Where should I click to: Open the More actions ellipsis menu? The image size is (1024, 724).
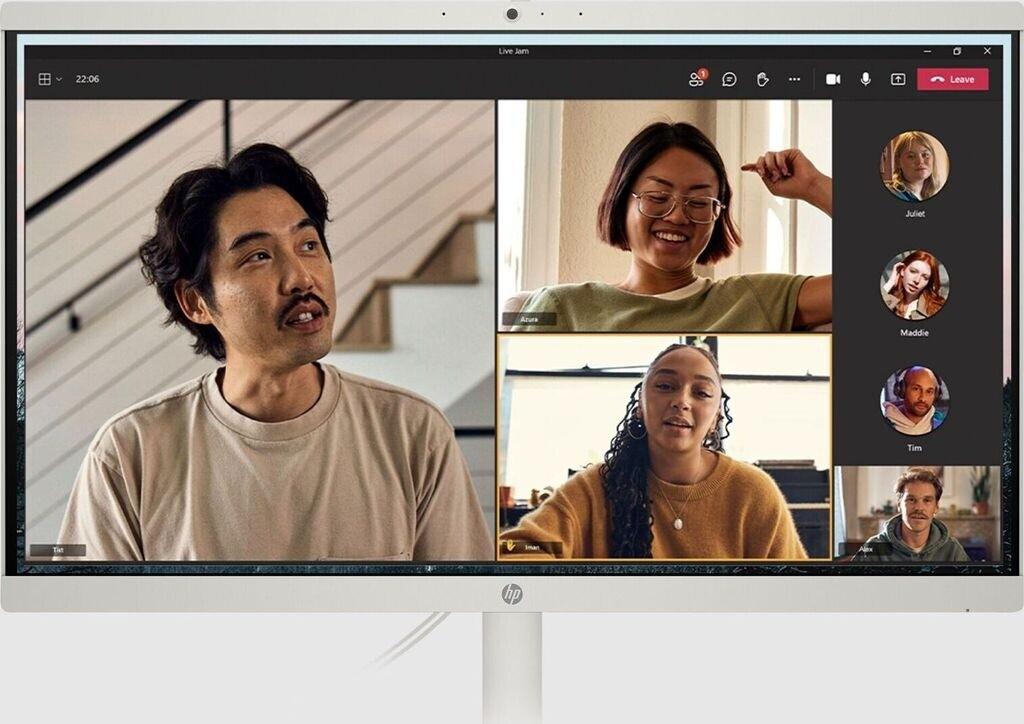coord(794,79)
